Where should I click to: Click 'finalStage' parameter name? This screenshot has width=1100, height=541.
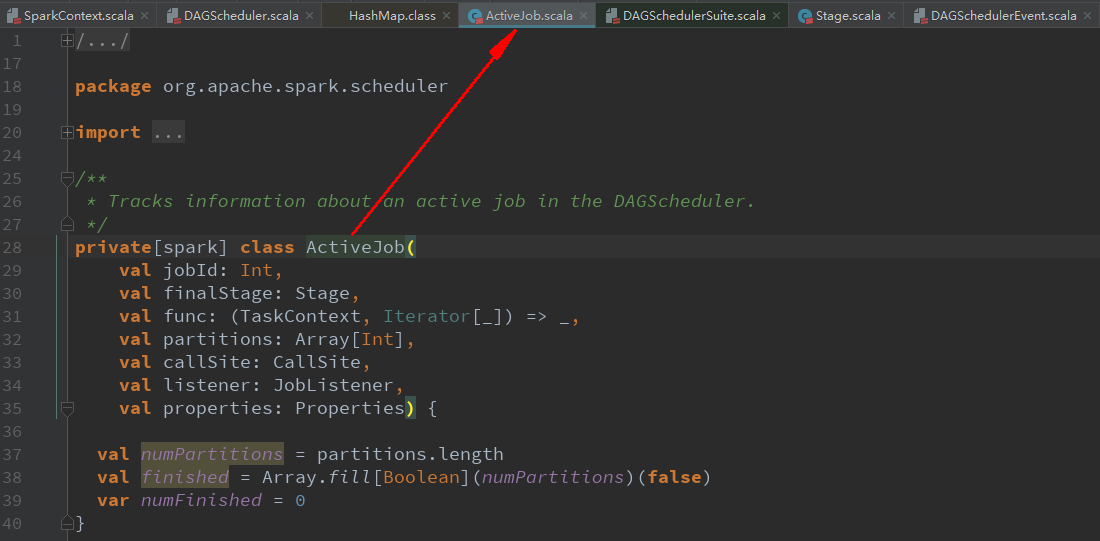(x=218, y=293)
